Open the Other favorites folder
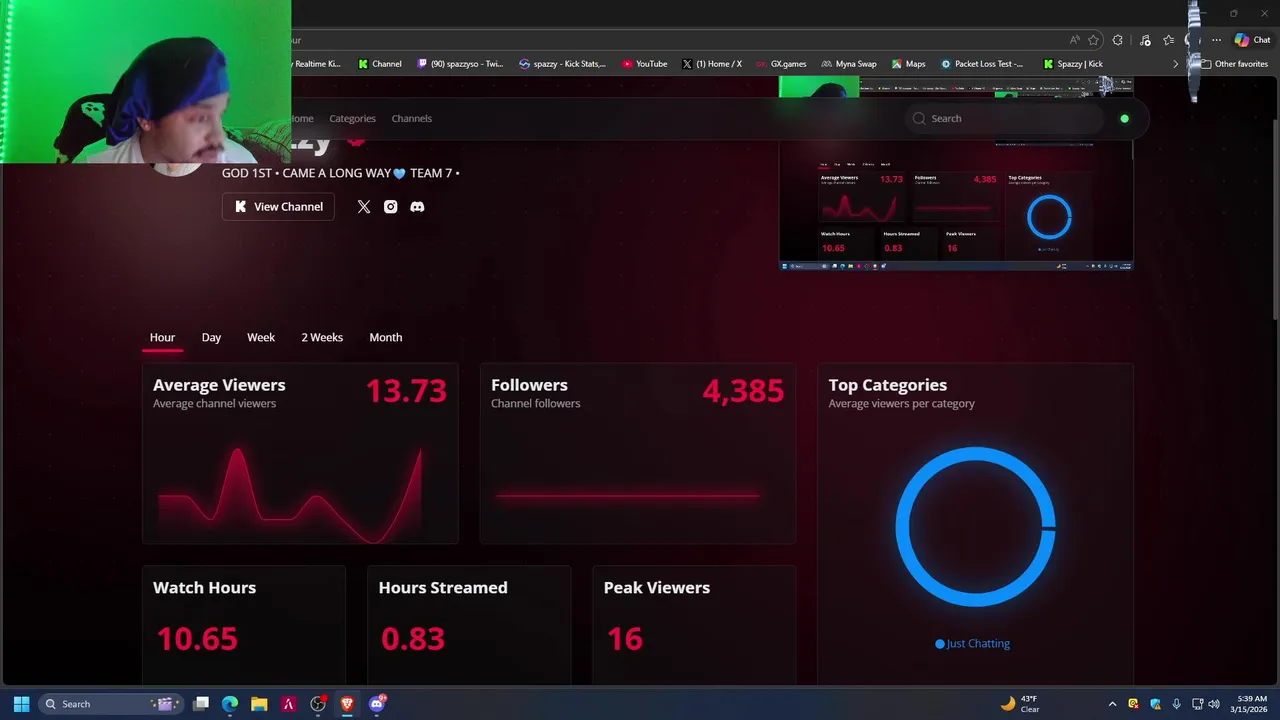The width and height of the screenshot is (1280, 720). [1233, 64]
